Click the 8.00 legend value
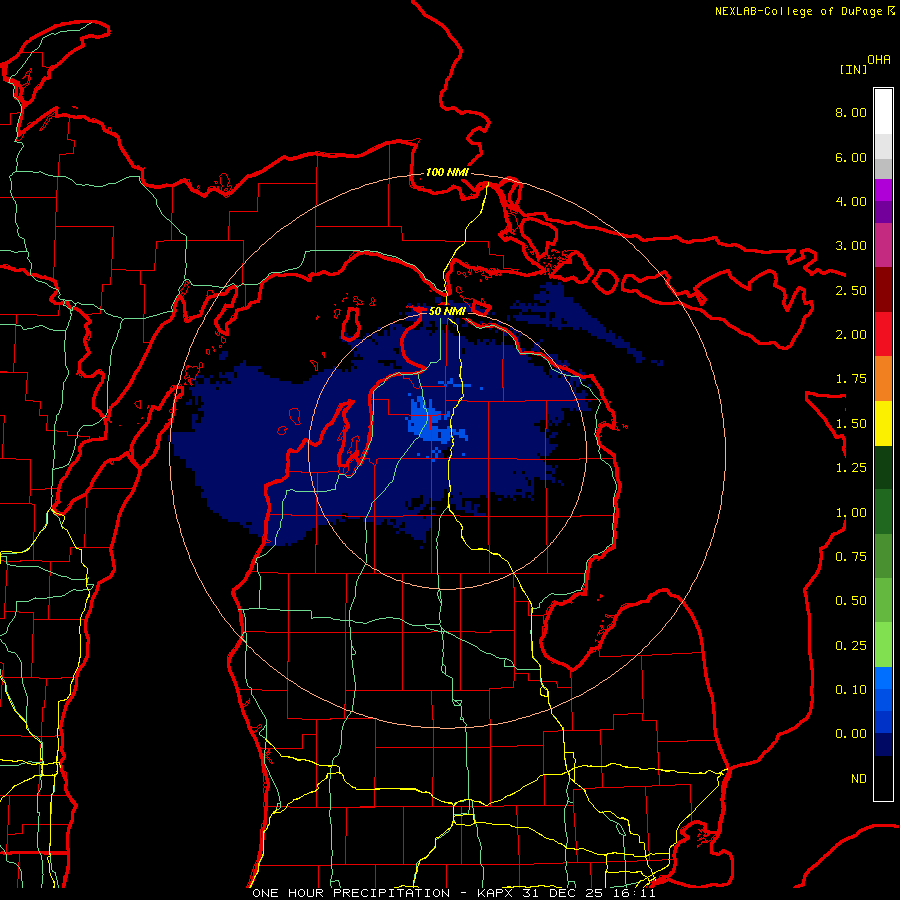The height and width of the screenshot is (900, 900). coord(851,112)
